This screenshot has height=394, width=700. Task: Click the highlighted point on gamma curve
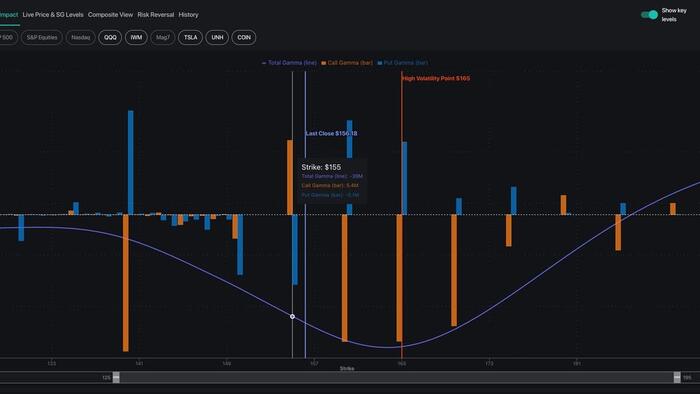[x=292, y=316]
